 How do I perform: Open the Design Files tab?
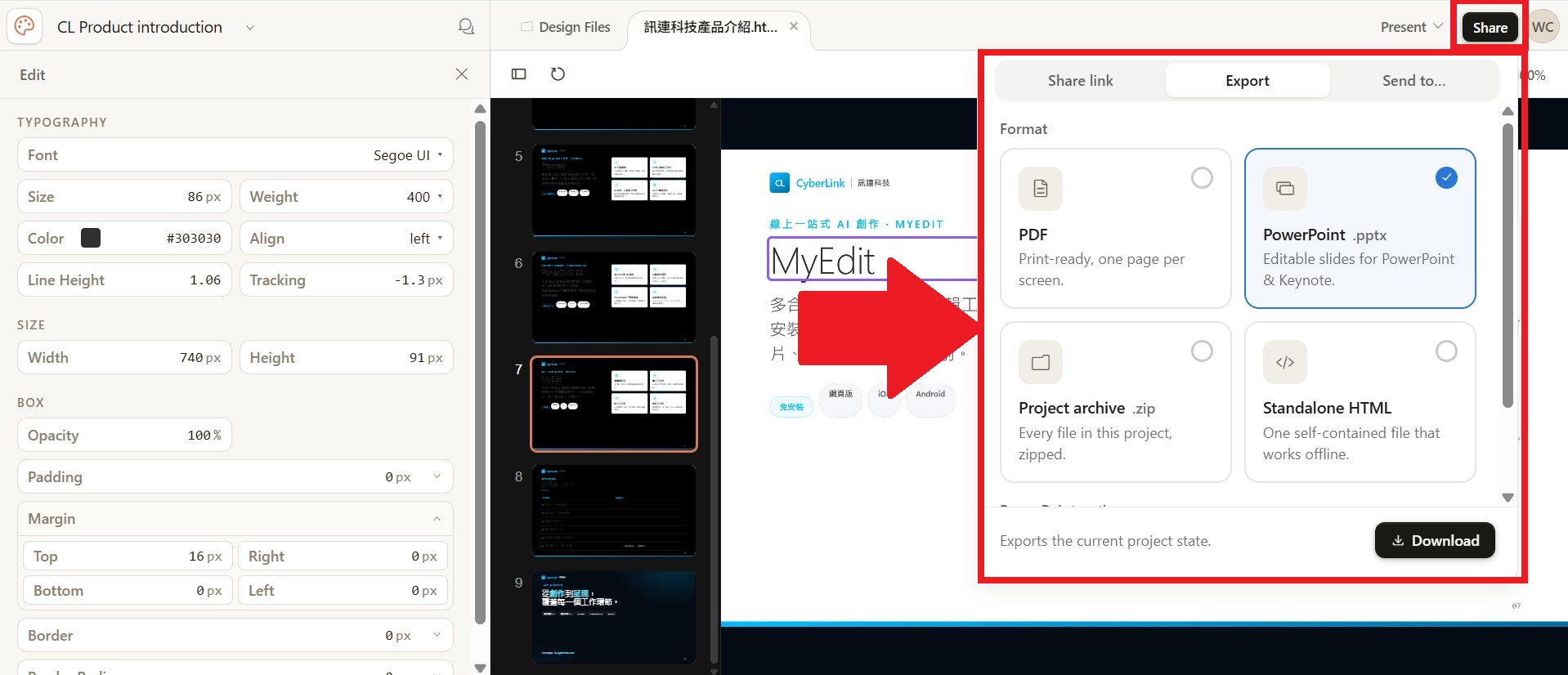click(x=566, y=27)
